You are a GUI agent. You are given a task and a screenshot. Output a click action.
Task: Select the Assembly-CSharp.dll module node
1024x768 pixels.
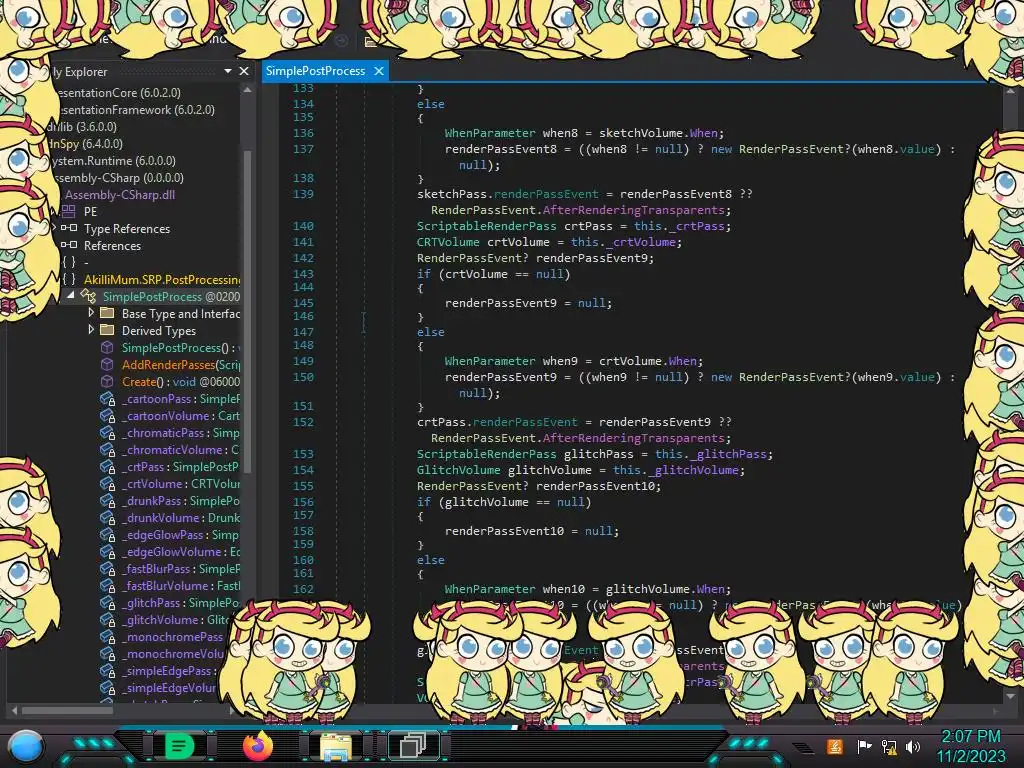point(120,194)
